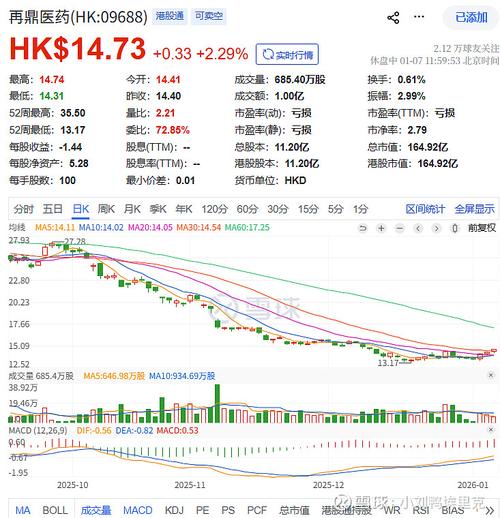500x518 pixels.
Task: Click the 2.12 万球友关注 follower count
Action: pyautogui.click(x=466, y=49)
